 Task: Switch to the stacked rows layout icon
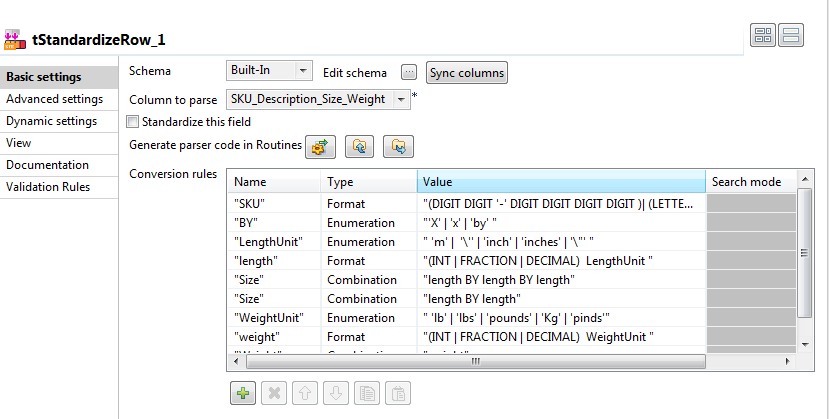[x=793, y=36]
